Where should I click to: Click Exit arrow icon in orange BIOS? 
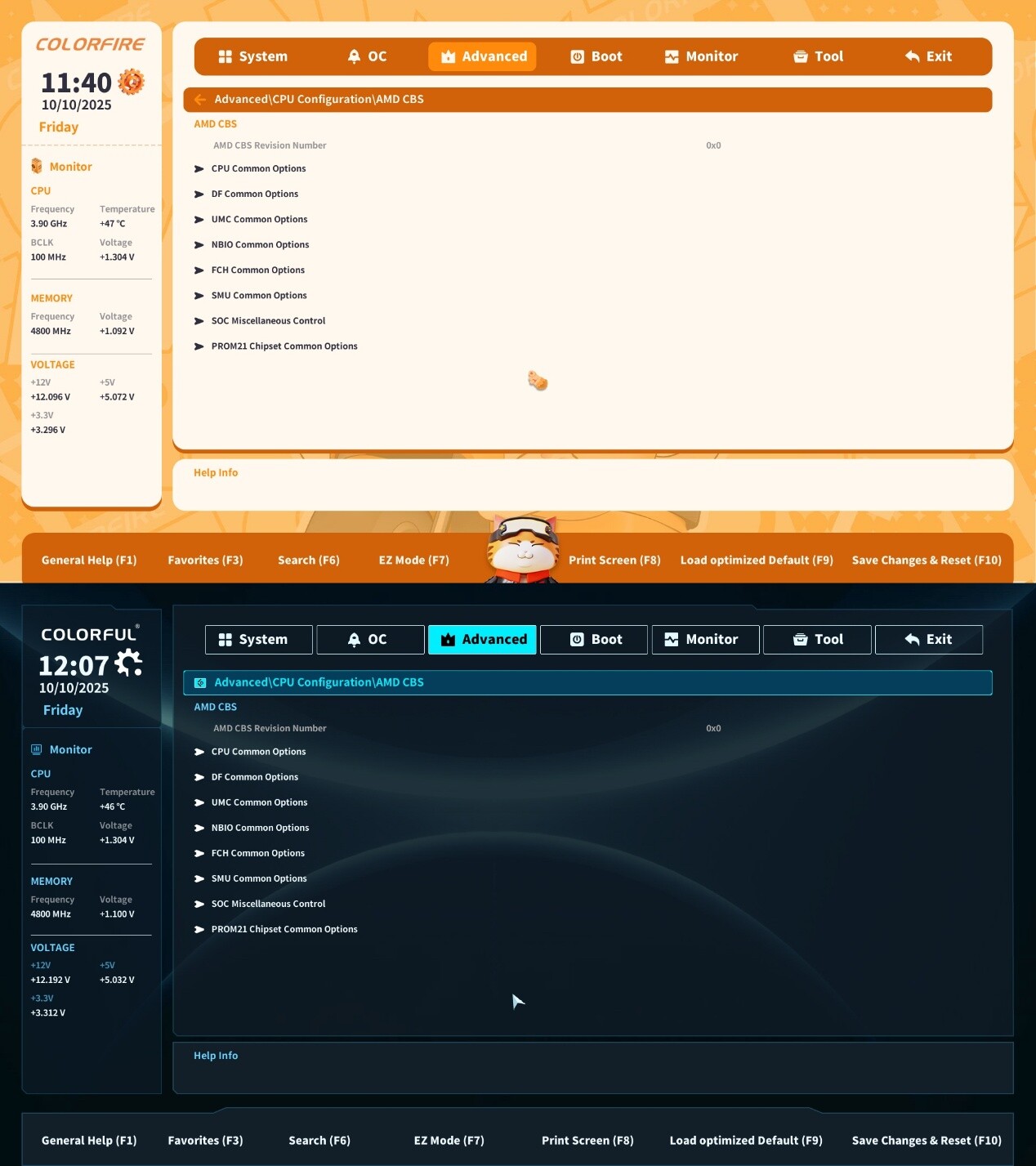tap(913, 56)
